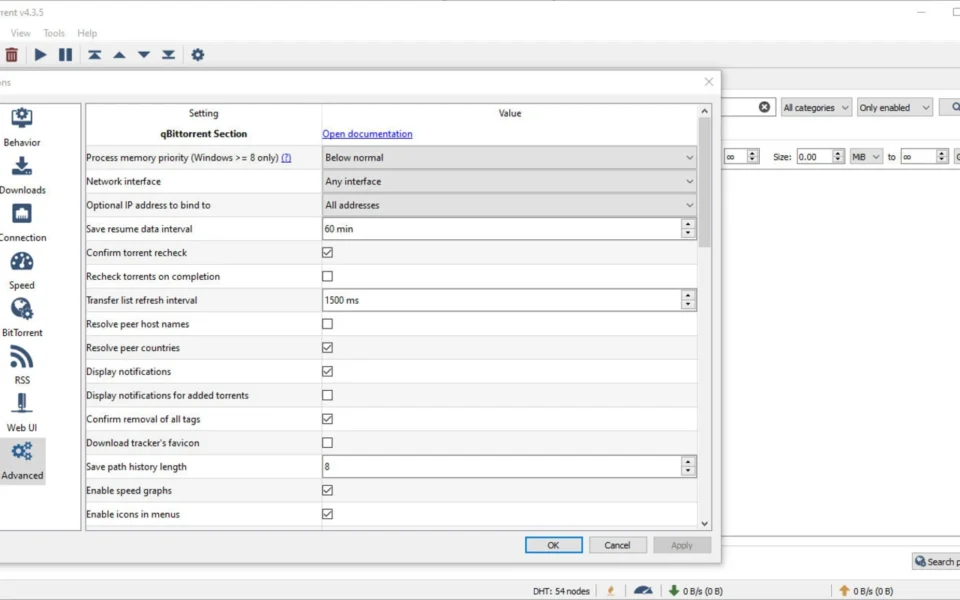960x600 pixels.
Task: Click the Open documentation link
Action: [367, 134]
